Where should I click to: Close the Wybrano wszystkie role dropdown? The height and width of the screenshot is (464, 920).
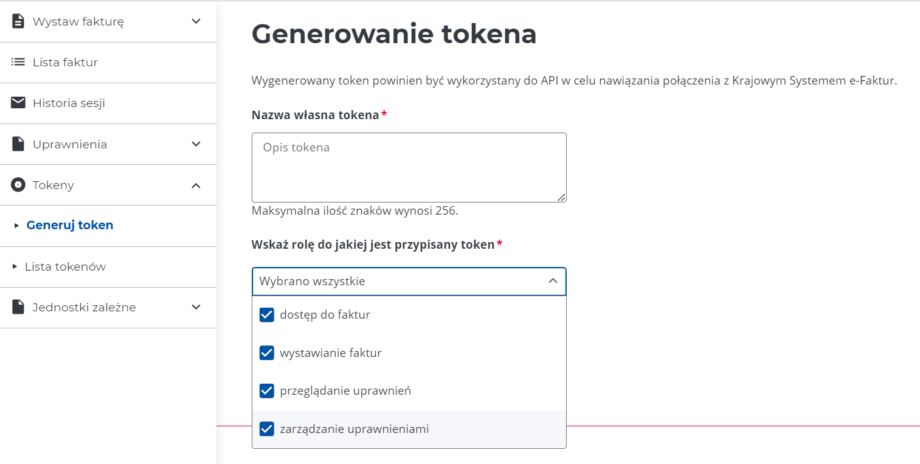point(553,282)
